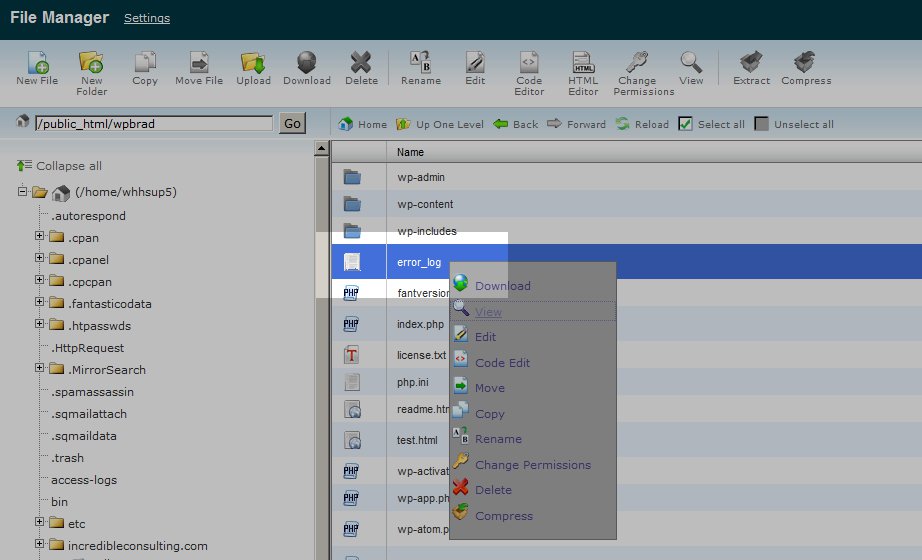Screen dimensions: 922x560
Task: Check the Select all checkbox
Action: click(x=685, y=124)
